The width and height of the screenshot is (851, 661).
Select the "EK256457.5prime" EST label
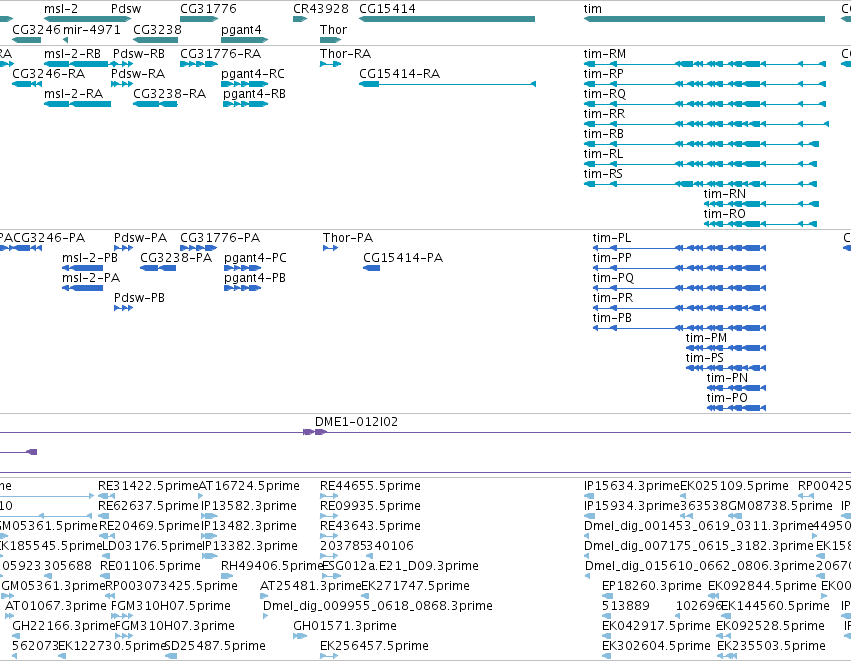[374, 646]
